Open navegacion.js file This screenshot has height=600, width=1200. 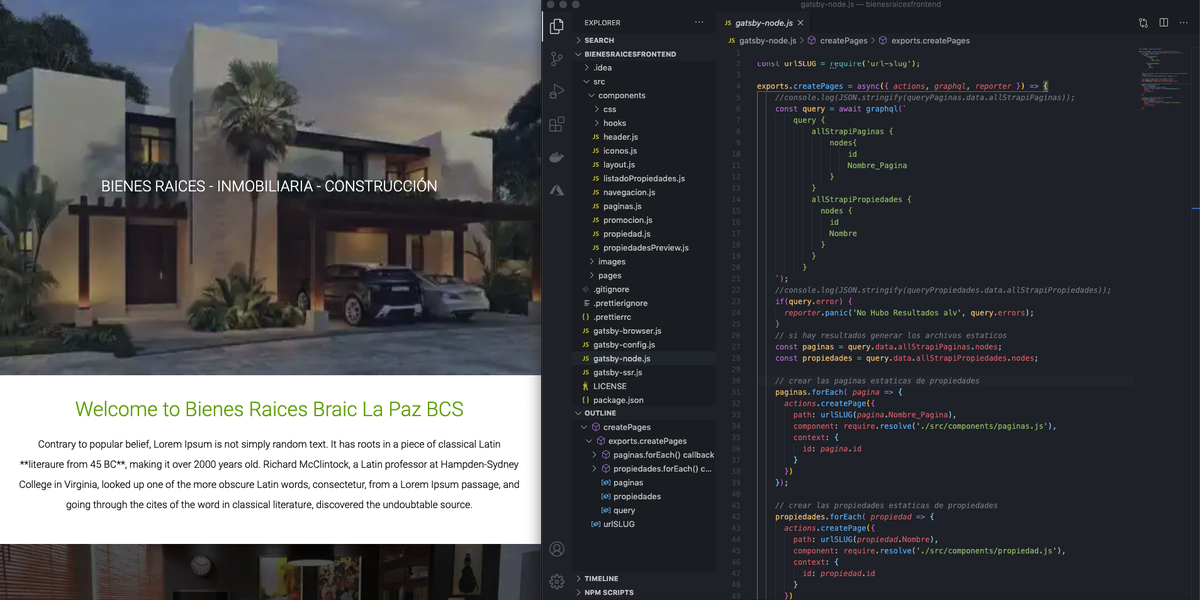click(646, 192)
